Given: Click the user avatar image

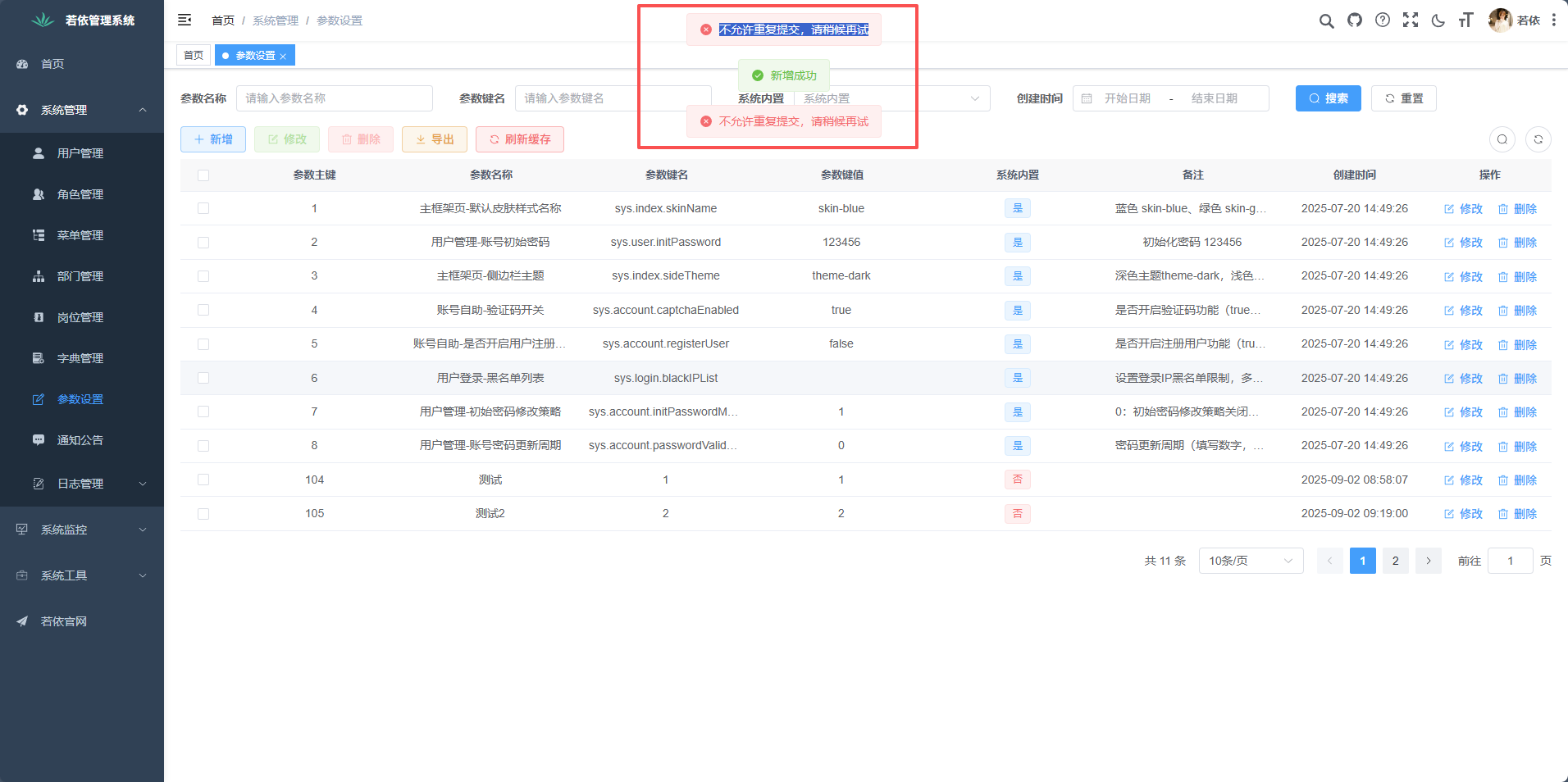Looking at the screenshot, I should point(1501,20).
